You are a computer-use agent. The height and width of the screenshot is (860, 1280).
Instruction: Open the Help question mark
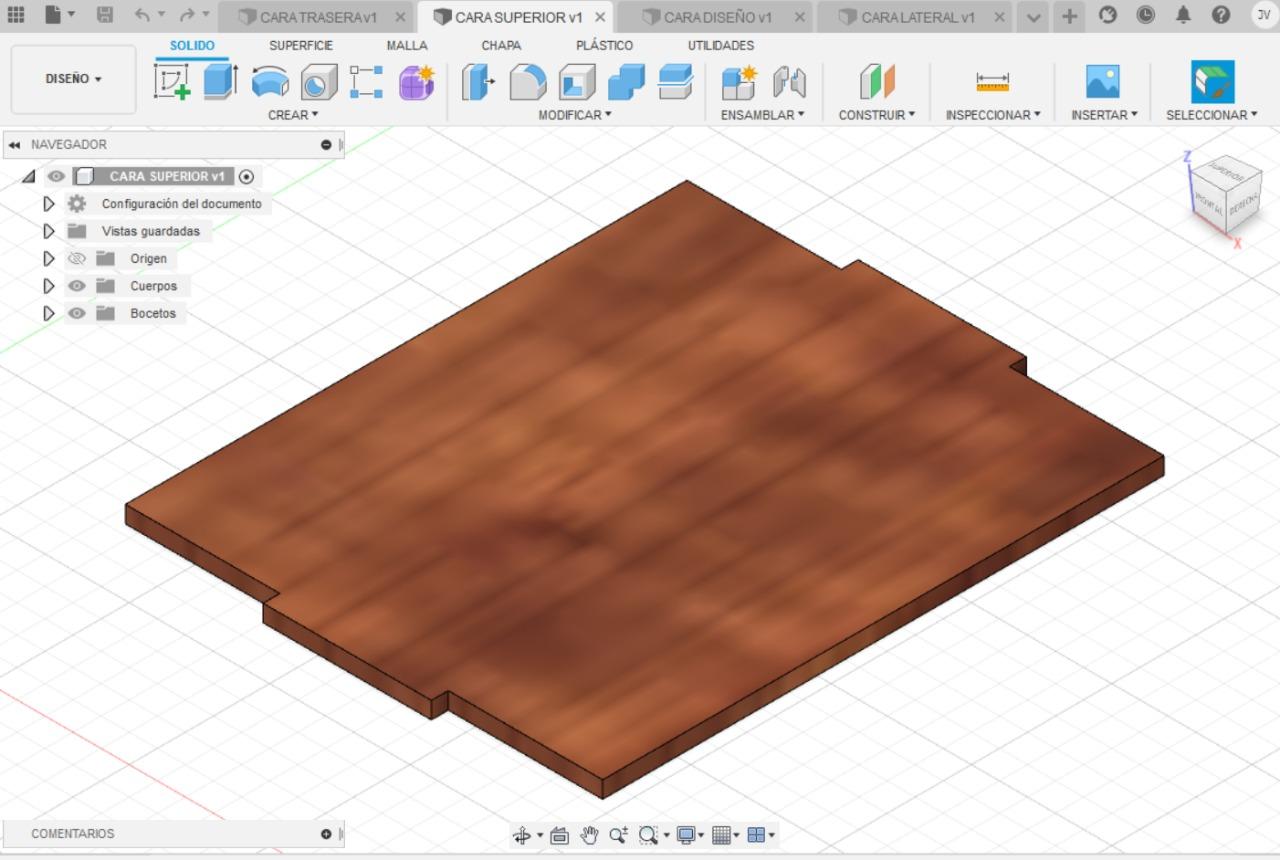[1221, 15]
